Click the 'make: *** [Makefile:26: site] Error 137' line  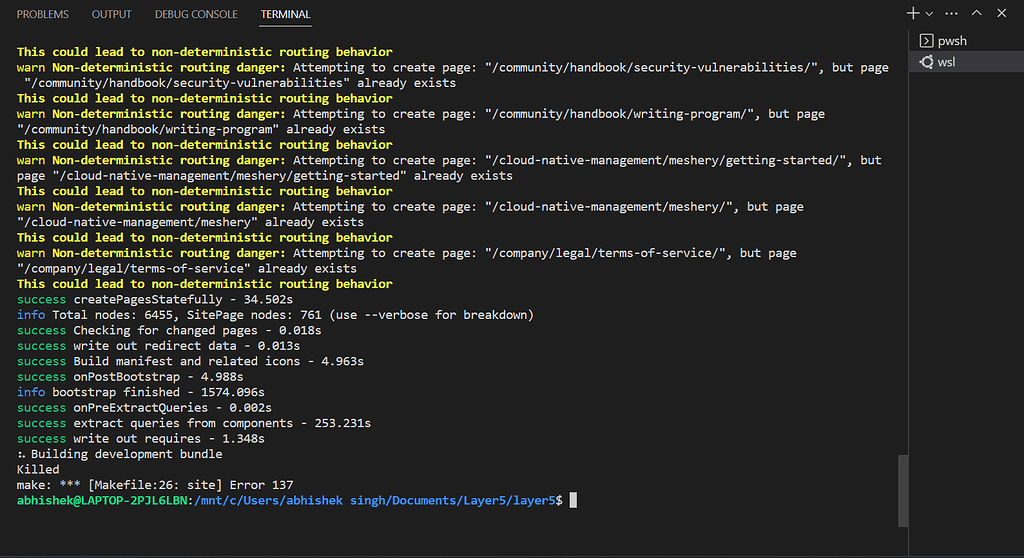click(x=155, y=485)
